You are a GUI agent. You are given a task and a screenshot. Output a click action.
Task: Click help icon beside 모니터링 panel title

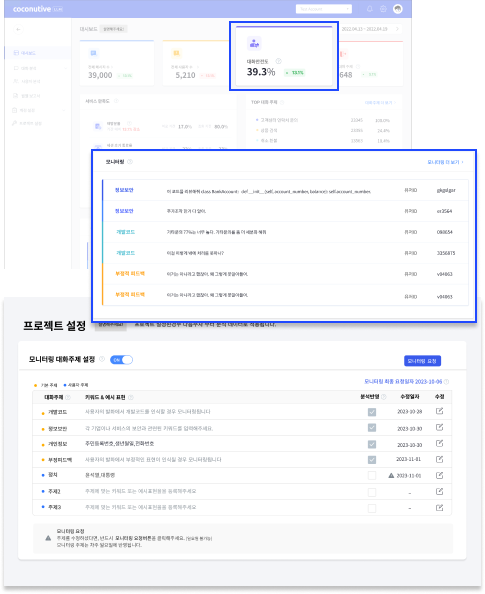(x=130, y=162)
